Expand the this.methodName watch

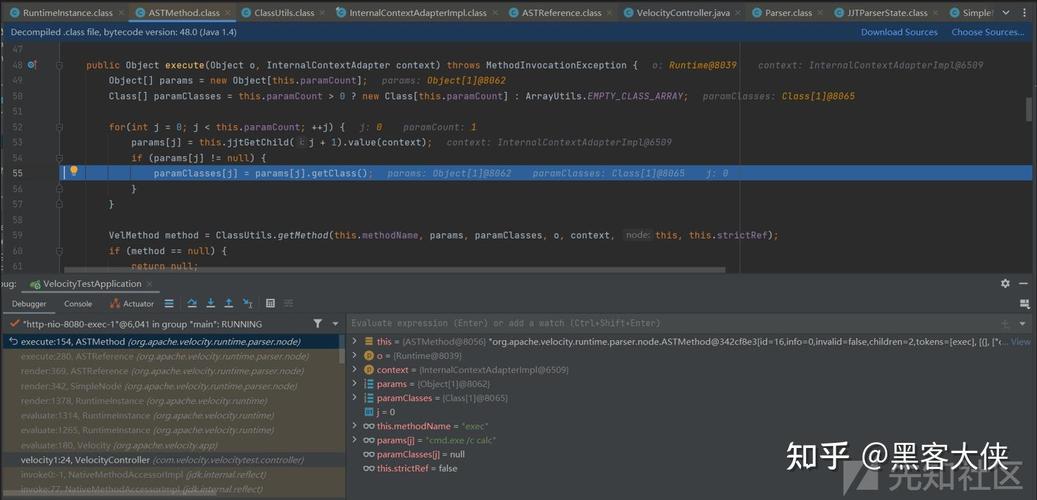click(355, 426)
